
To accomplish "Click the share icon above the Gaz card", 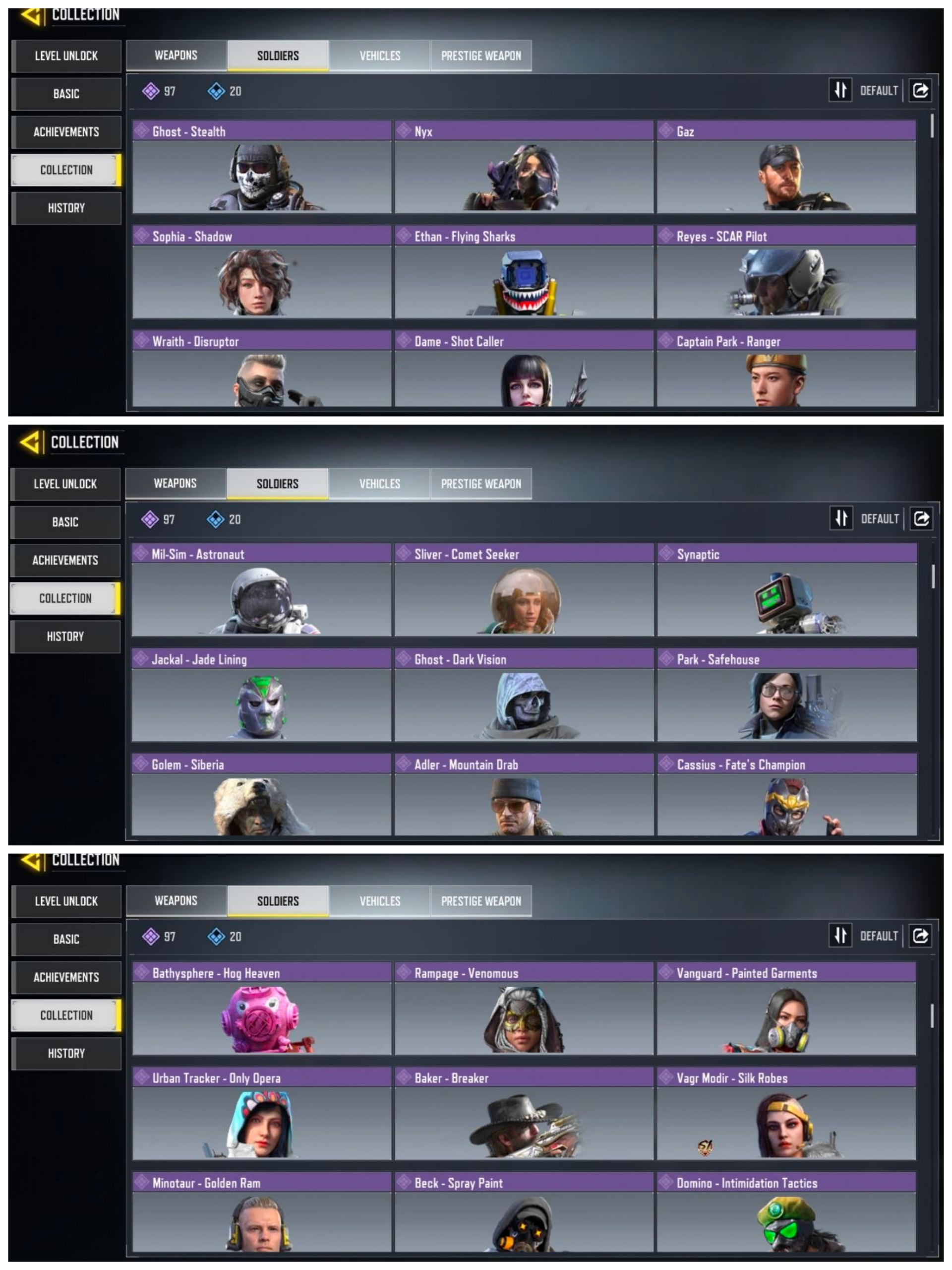I will click(x=920, y=90).
